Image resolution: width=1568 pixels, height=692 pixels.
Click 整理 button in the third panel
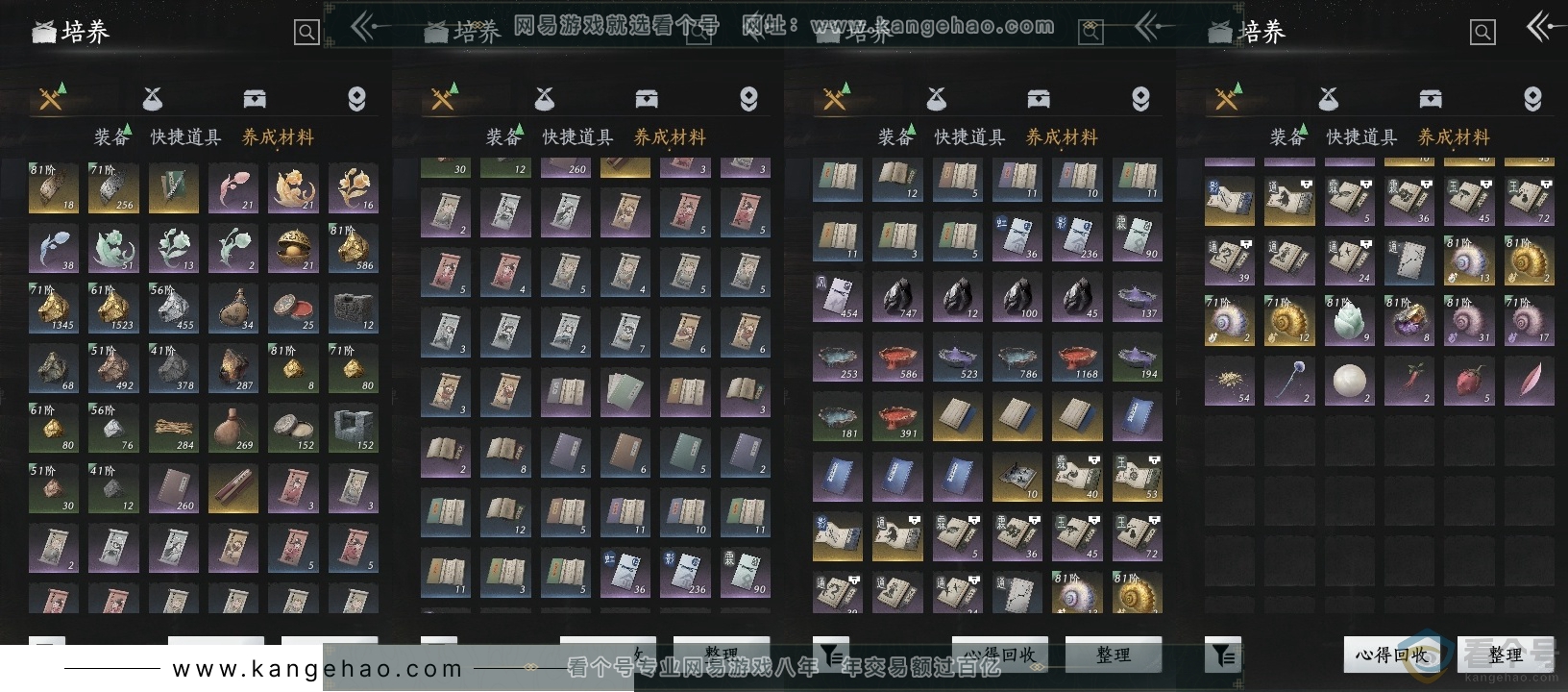(x=1114, y=655)
